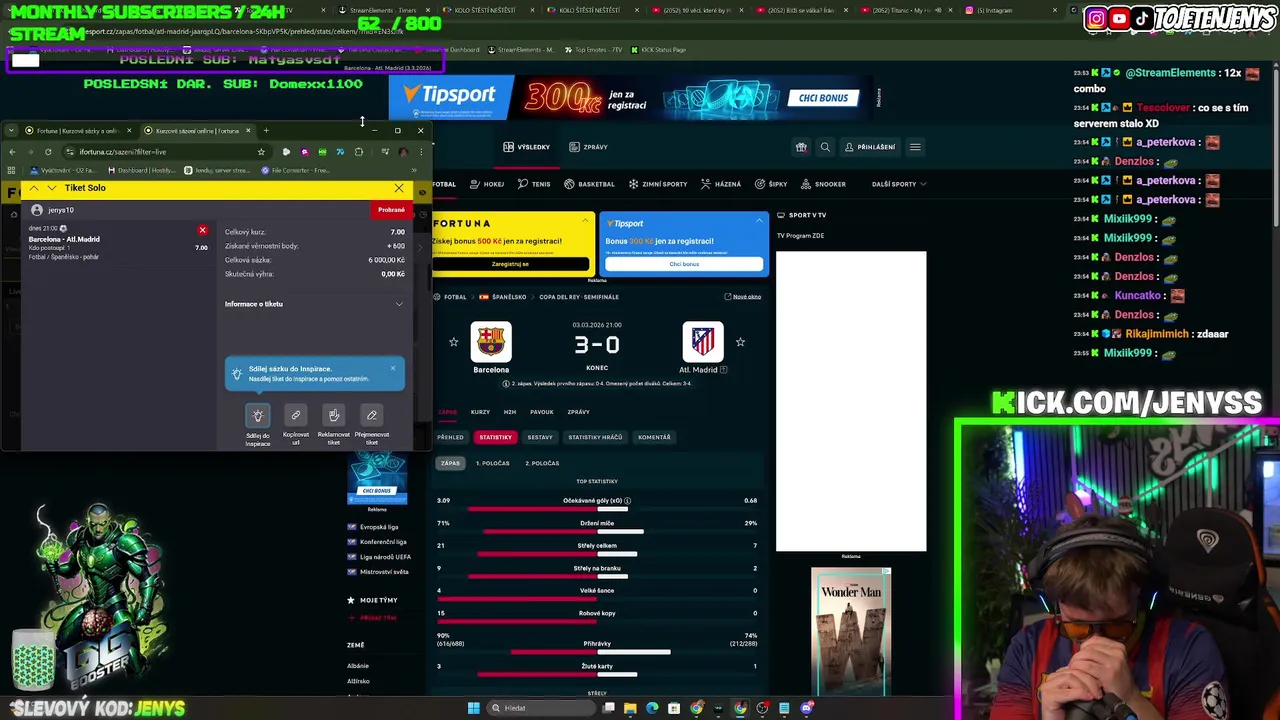This screenshot has width=1280, height=720.
Task: Open the ZPRÁVY section in Livesport header
Action: coord(589,147)
